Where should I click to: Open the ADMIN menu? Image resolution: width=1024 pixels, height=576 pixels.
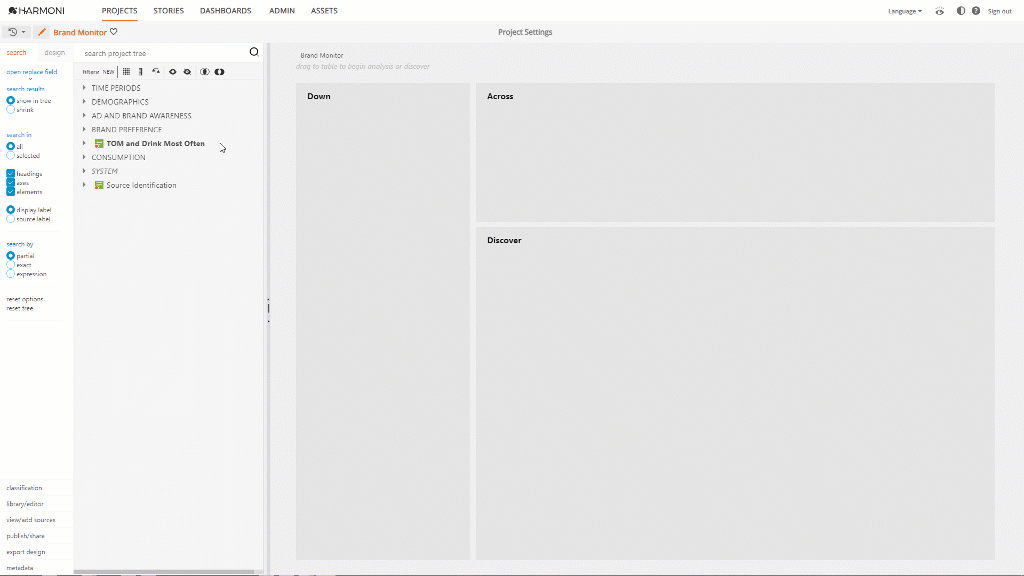pyautogui.click(x=281, y=10)
